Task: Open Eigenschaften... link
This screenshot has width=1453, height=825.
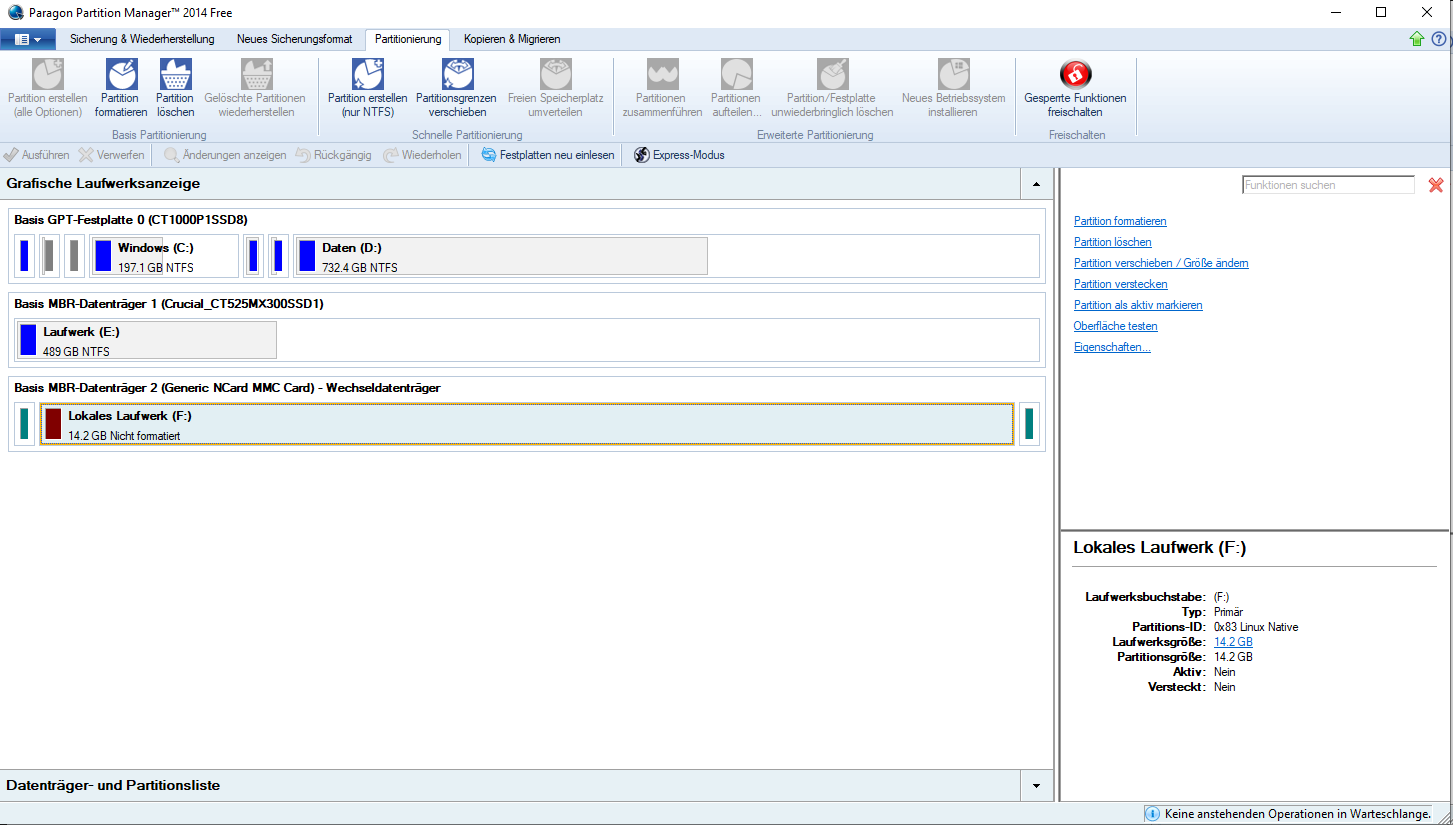Action: pos(1112,347)
